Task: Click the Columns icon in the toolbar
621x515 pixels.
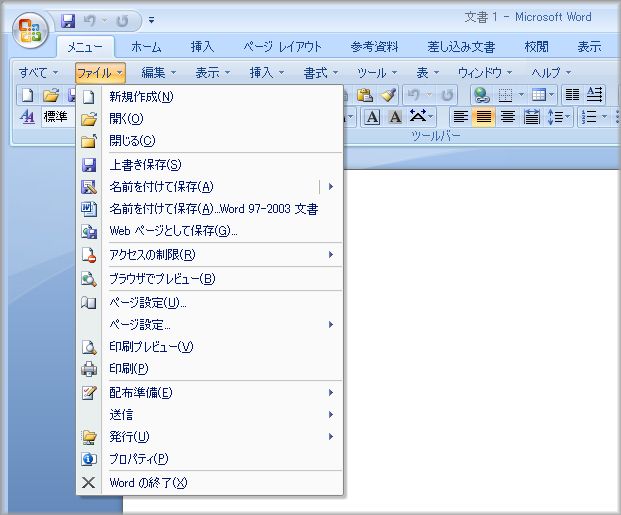Action: pyautogui.click(x=572, y=95)
